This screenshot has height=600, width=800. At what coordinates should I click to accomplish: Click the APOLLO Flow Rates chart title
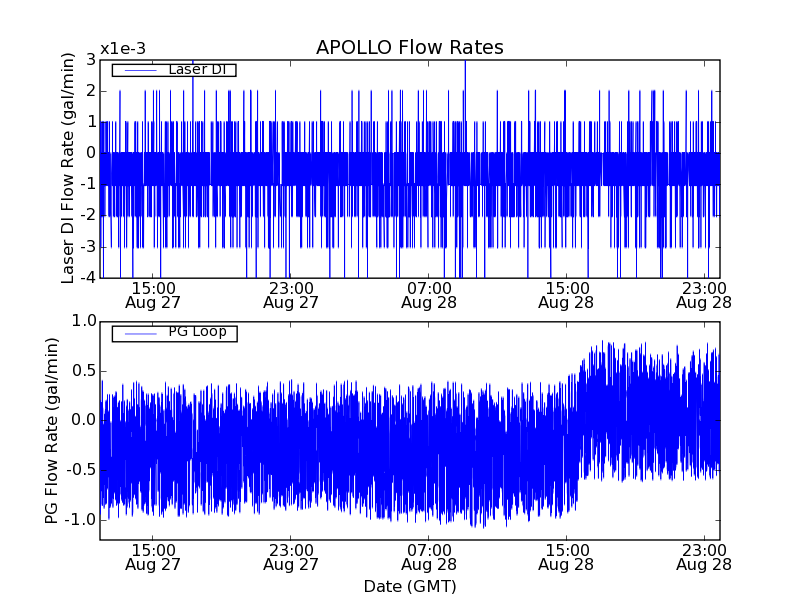pyautogui.click(x=409, y=48)
